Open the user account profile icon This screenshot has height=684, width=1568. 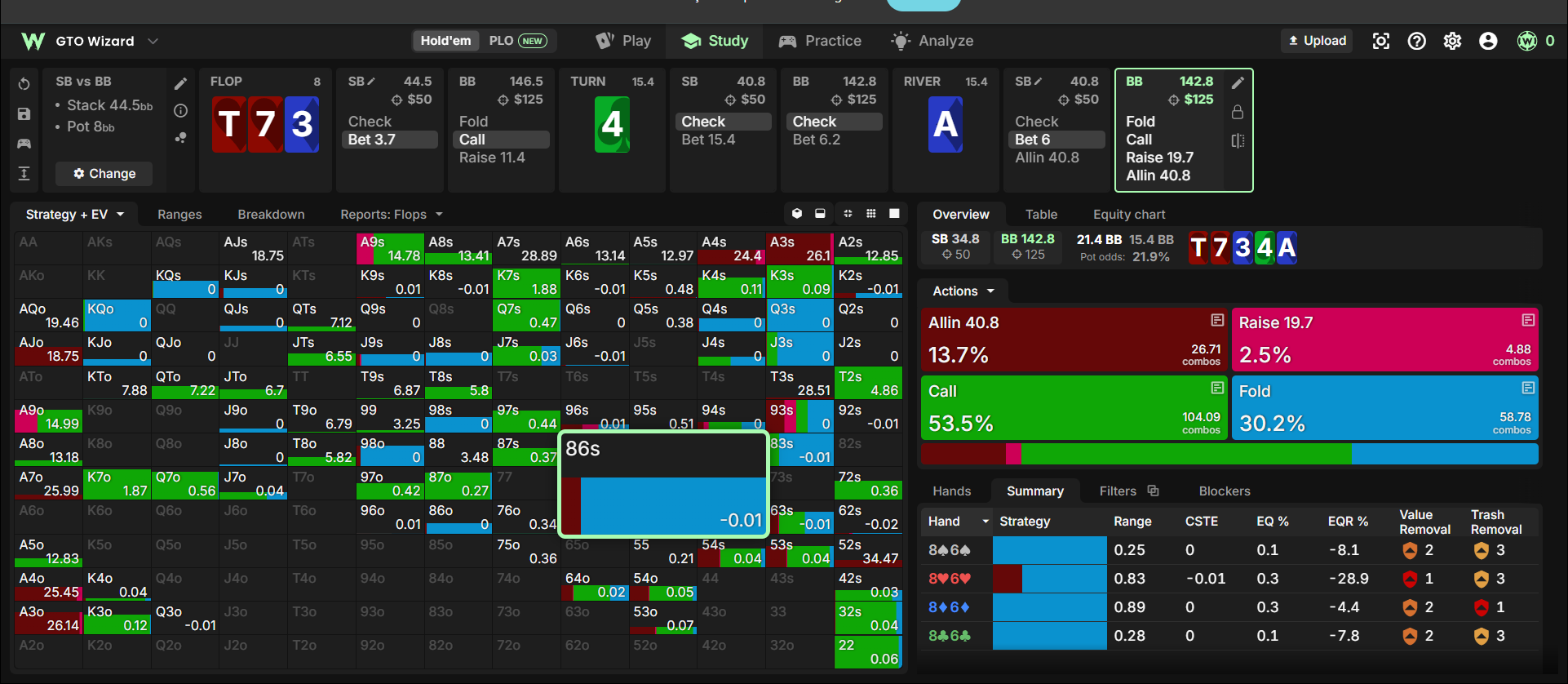coord(1488,41)
